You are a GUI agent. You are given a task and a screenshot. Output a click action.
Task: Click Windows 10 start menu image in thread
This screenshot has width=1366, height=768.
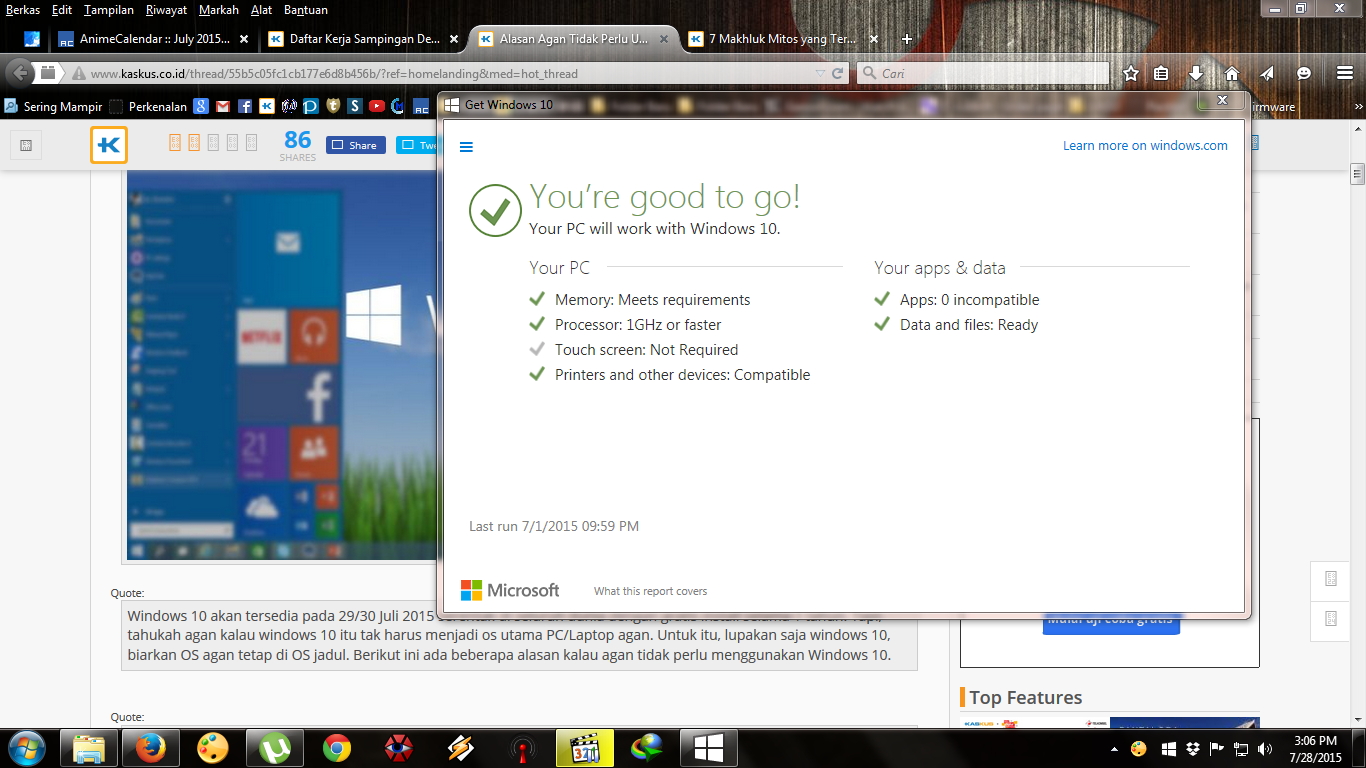283,364
